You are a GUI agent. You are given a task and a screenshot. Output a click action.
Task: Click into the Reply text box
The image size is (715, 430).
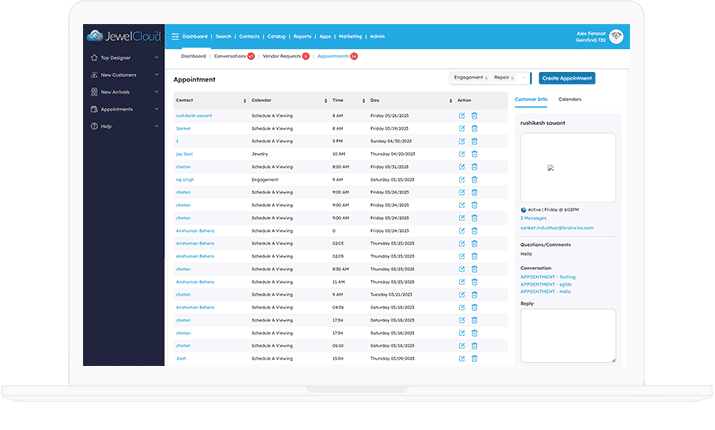(567, 335)
